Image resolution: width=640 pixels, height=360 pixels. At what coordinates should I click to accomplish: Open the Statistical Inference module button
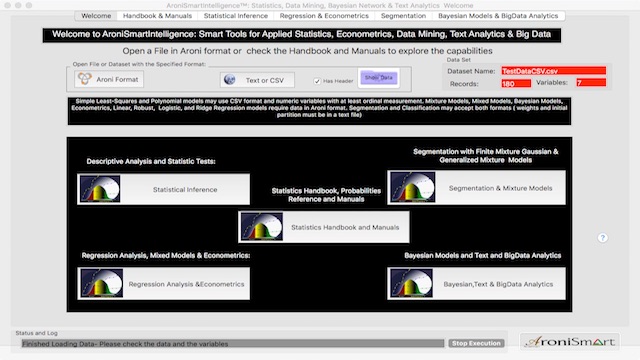point(163,189)
